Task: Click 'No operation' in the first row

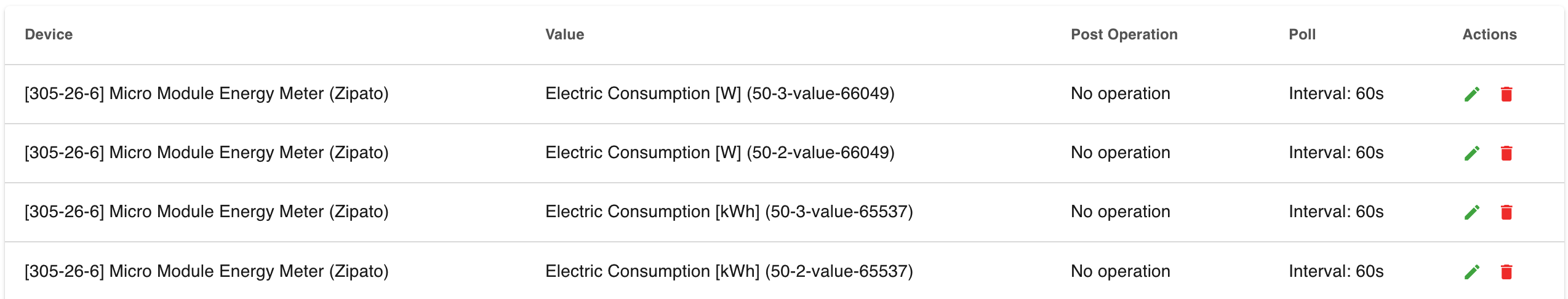Action: (x=1121, y=94)
